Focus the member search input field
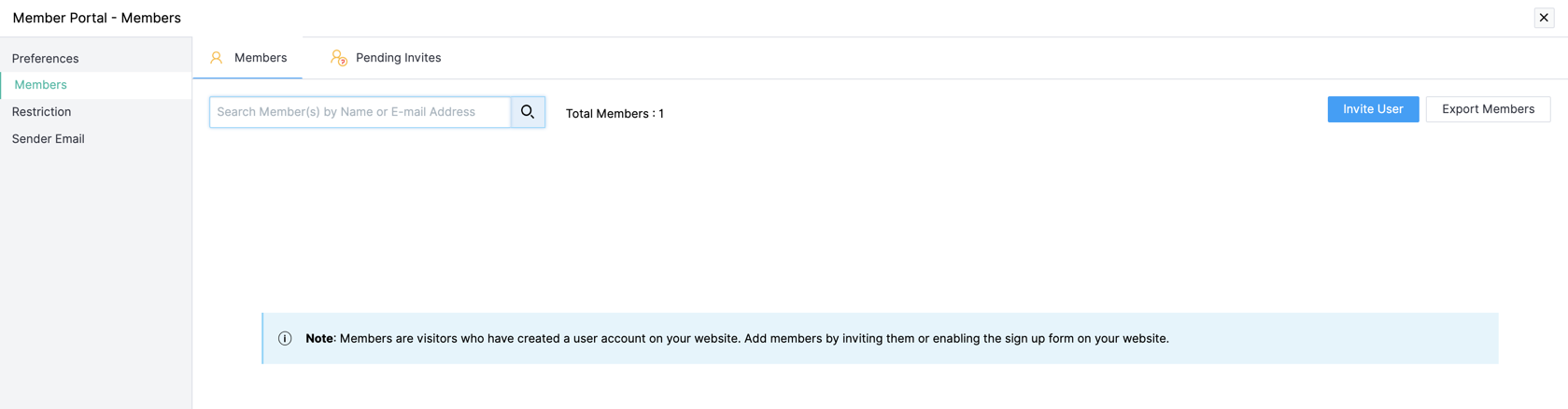 (x=360, y=112)
